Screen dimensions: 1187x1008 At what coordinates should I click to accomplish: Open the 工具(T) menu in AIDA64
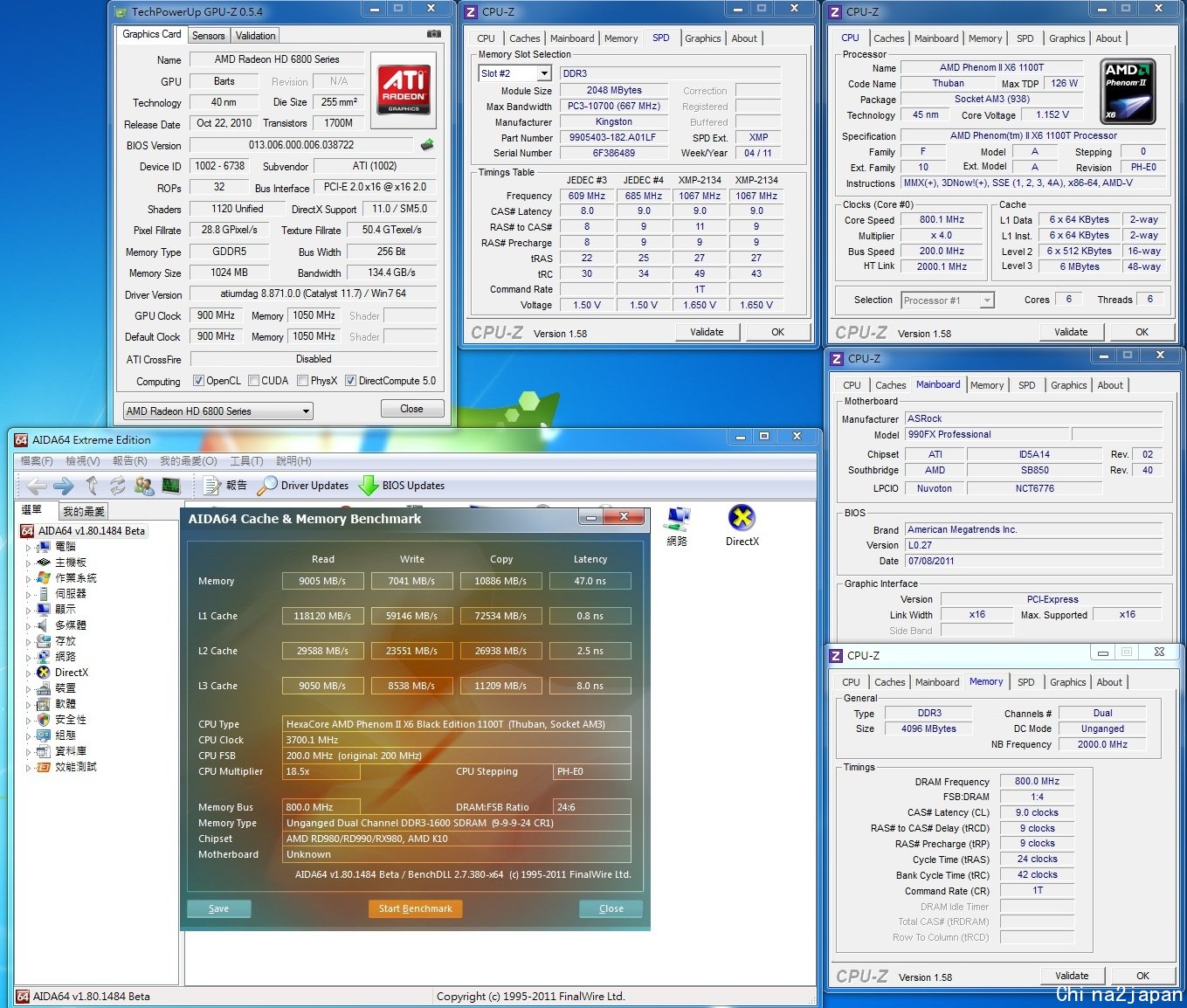246,461
